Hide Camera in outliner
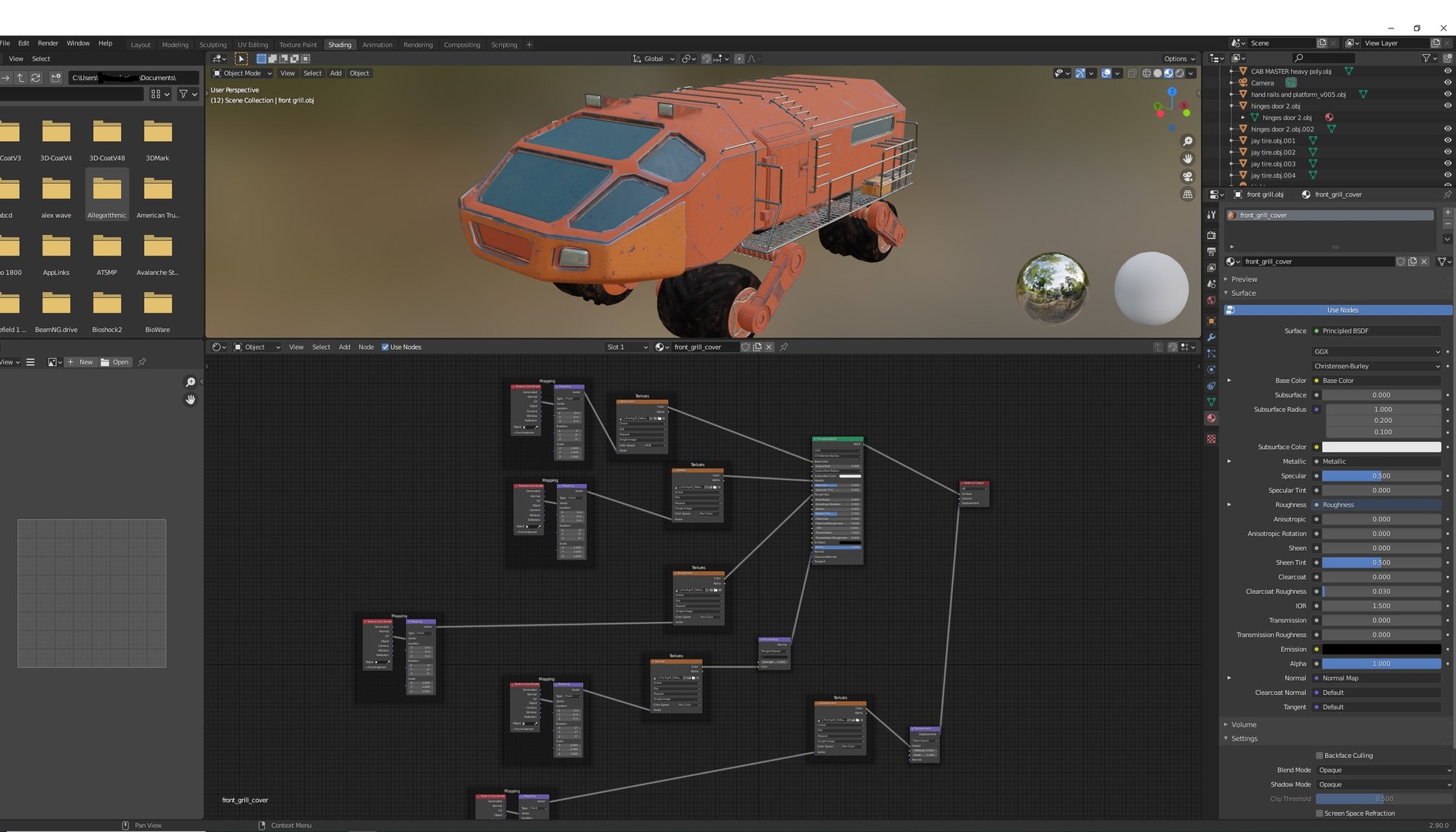The image size is (1456, 832). pos(1448,82)
